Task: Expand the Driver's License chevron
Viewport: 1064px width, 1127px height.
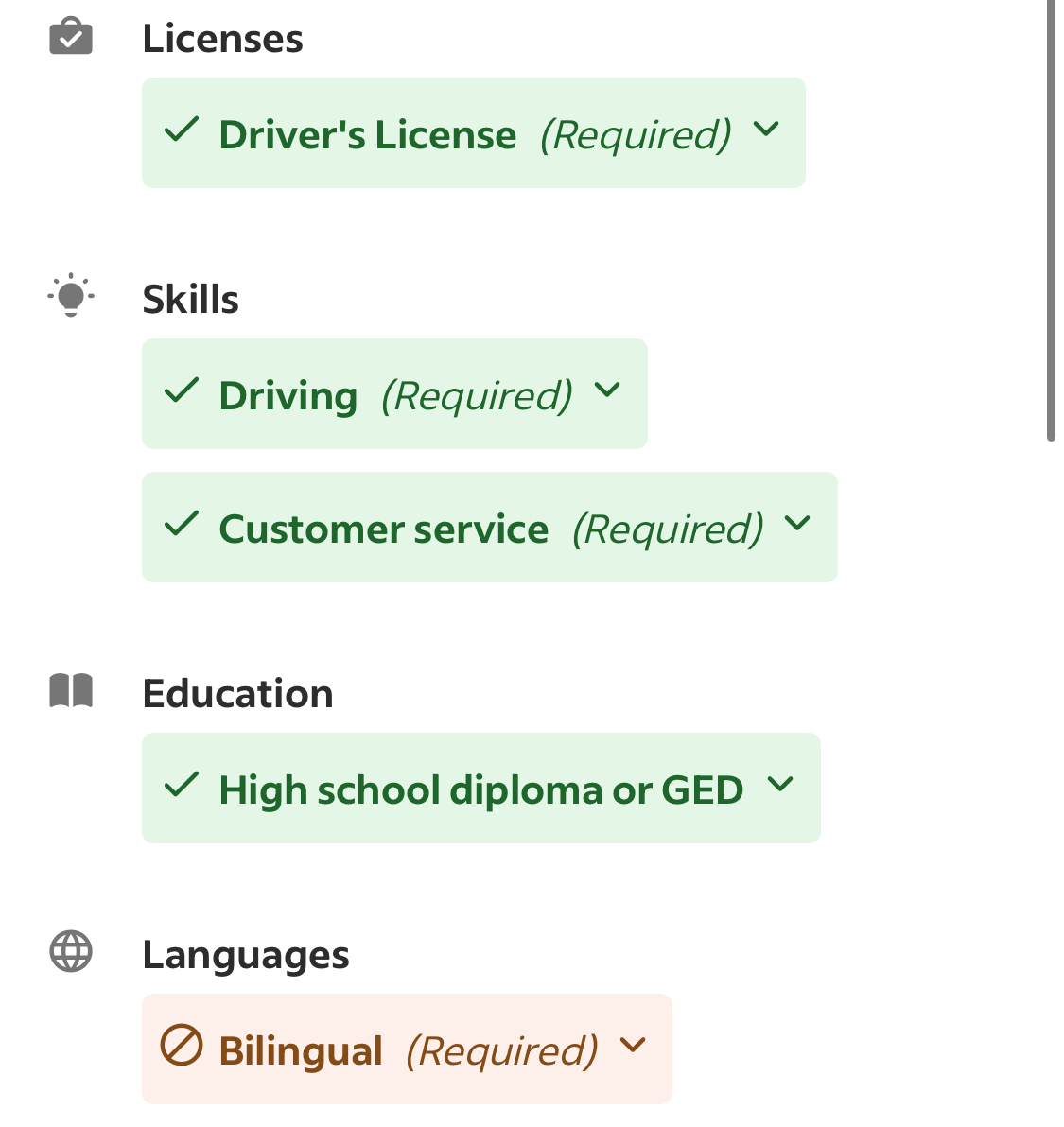Action: [766, 130]
